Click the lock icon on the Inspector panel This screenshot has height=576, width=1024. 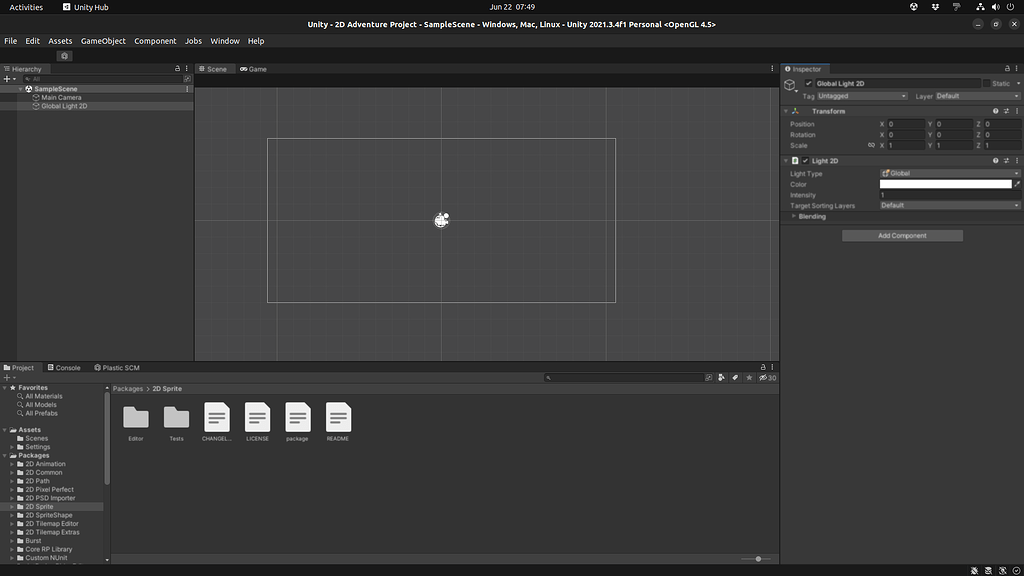pos(1006,67)
